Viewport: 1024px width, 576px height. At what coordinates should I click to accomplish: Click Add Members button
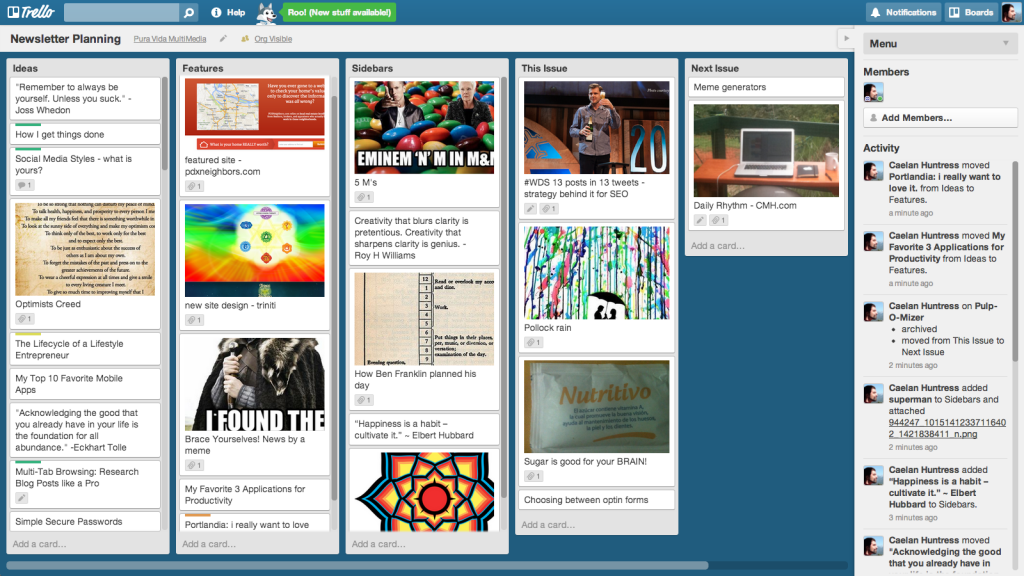[940, 118]
